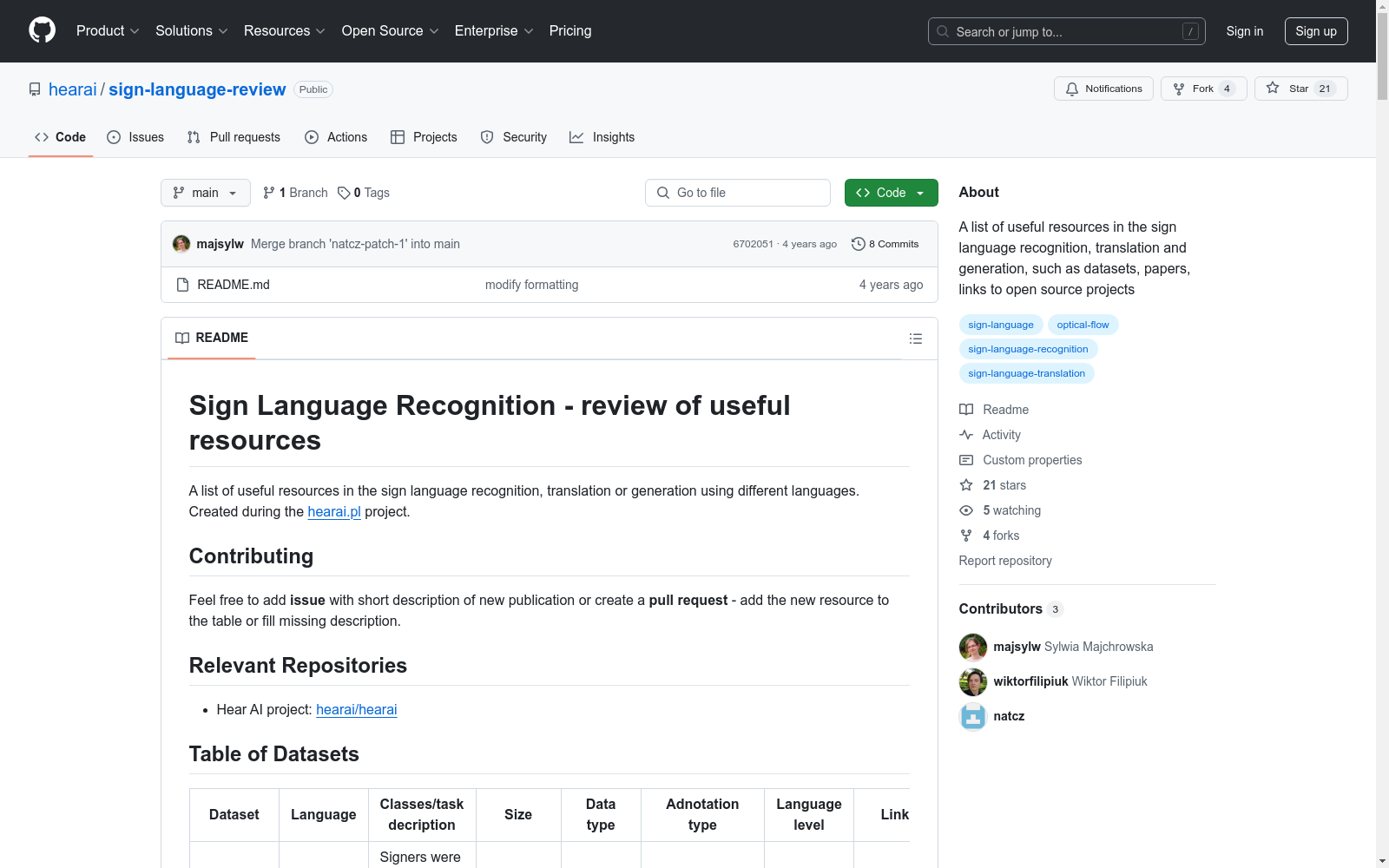Open natcz contributor avatar

973,717
